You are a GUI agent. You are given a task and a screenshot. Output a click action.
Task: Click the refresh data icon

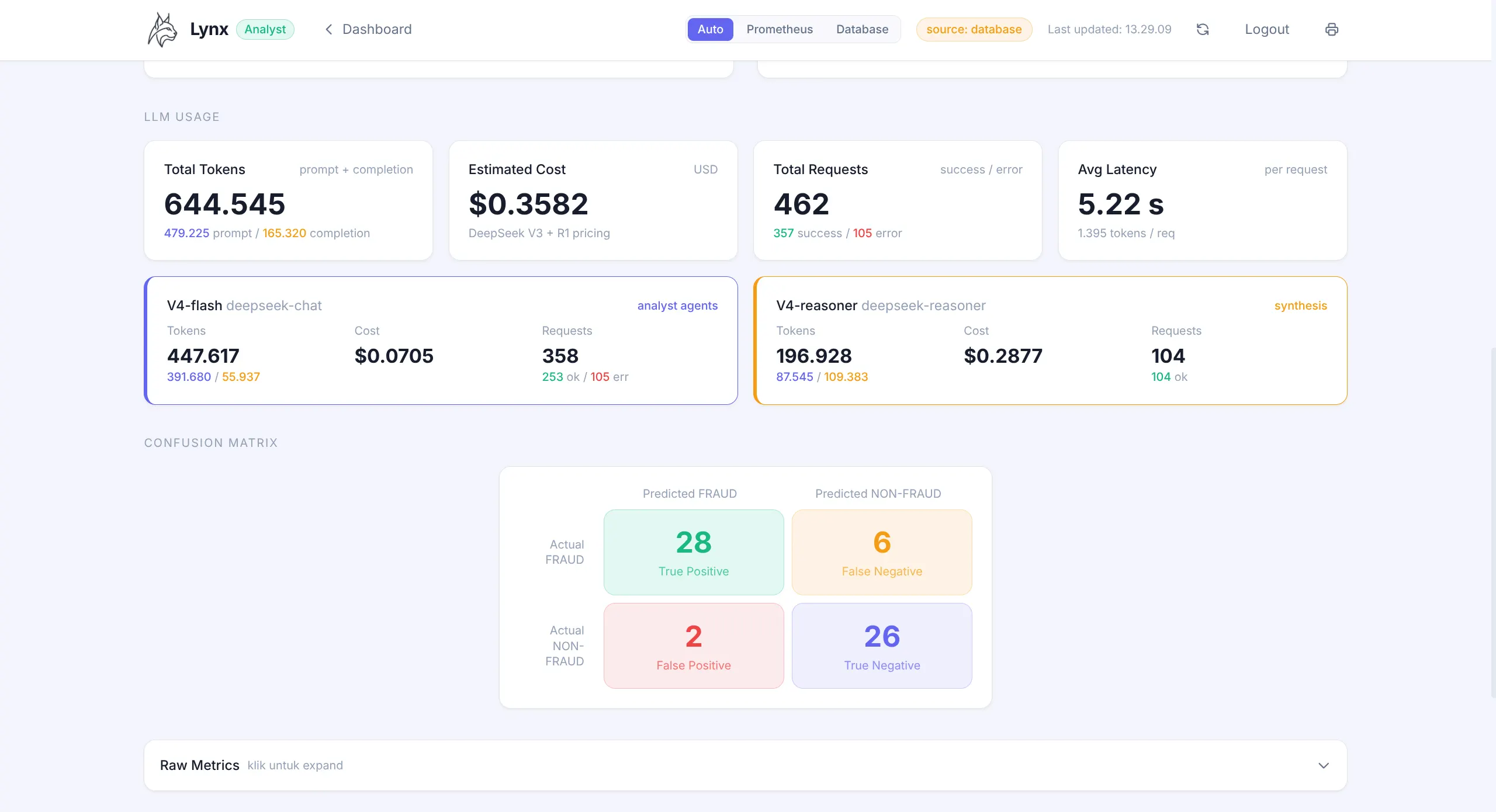pos(1203,29)
